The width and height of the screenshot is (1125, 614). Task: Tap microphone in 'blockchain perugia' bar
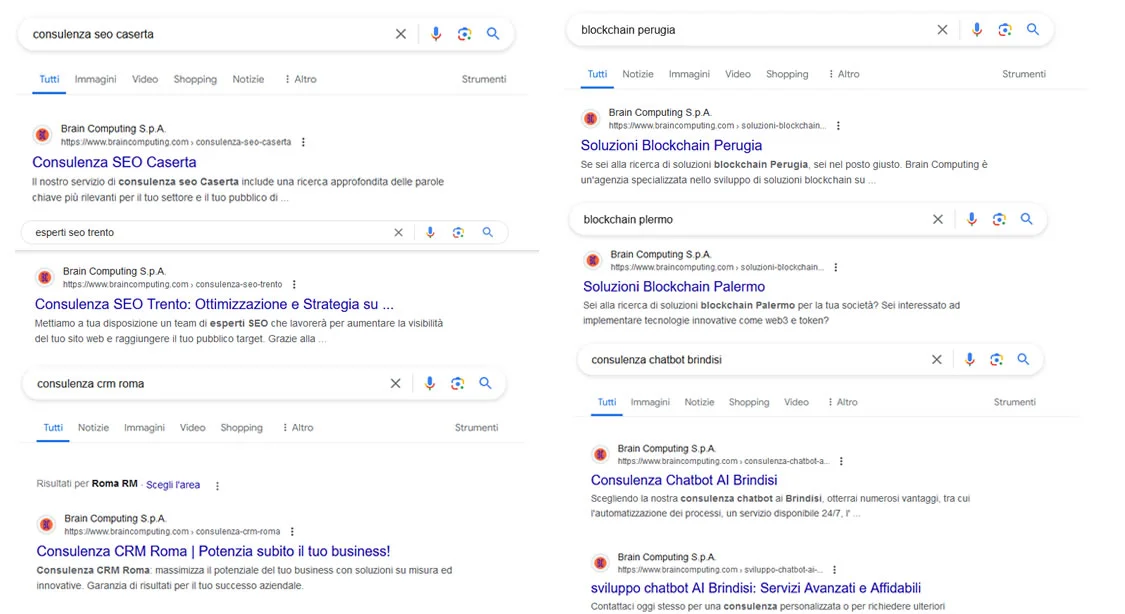tap(976, 29)
